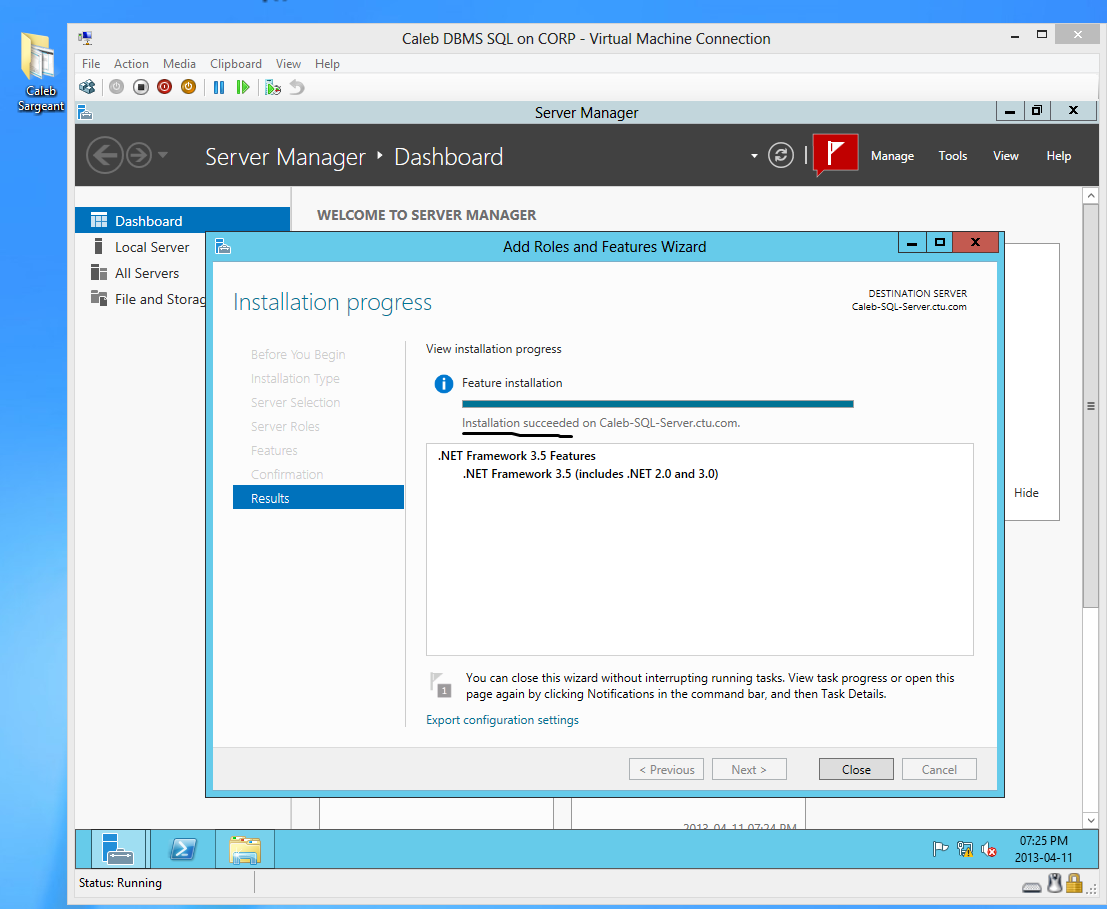Click the Turn Off stop icon
Viewport: 1107px width, 909px height.
pyautogui.click(x=140, y=87)
